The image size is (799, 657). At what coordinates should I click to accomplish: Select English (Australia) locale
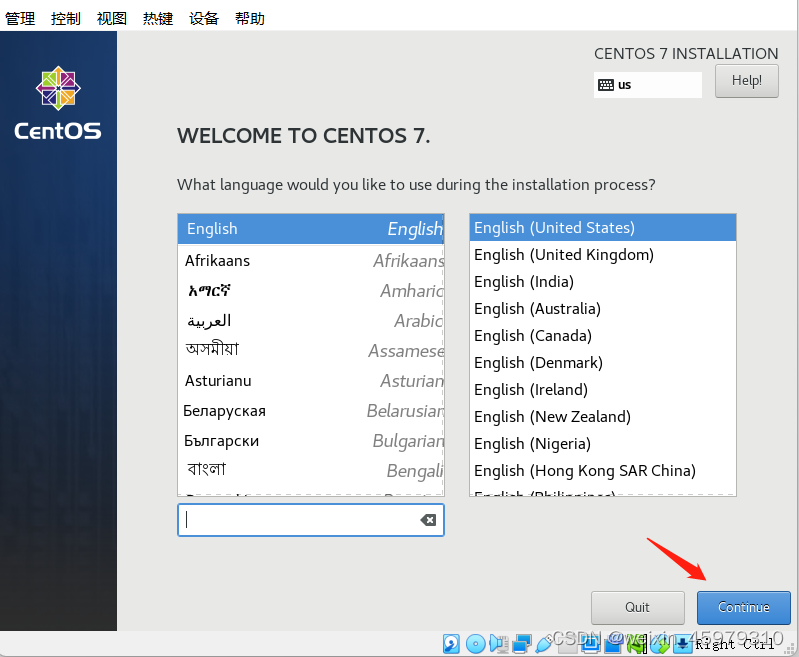pos(603,308)
